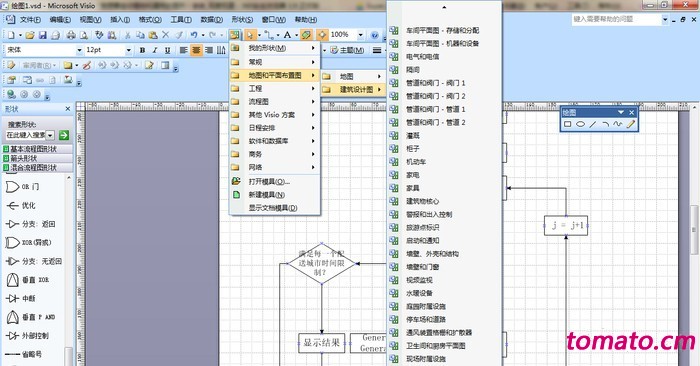Choose the Text tool A icon

coord(288,35)
